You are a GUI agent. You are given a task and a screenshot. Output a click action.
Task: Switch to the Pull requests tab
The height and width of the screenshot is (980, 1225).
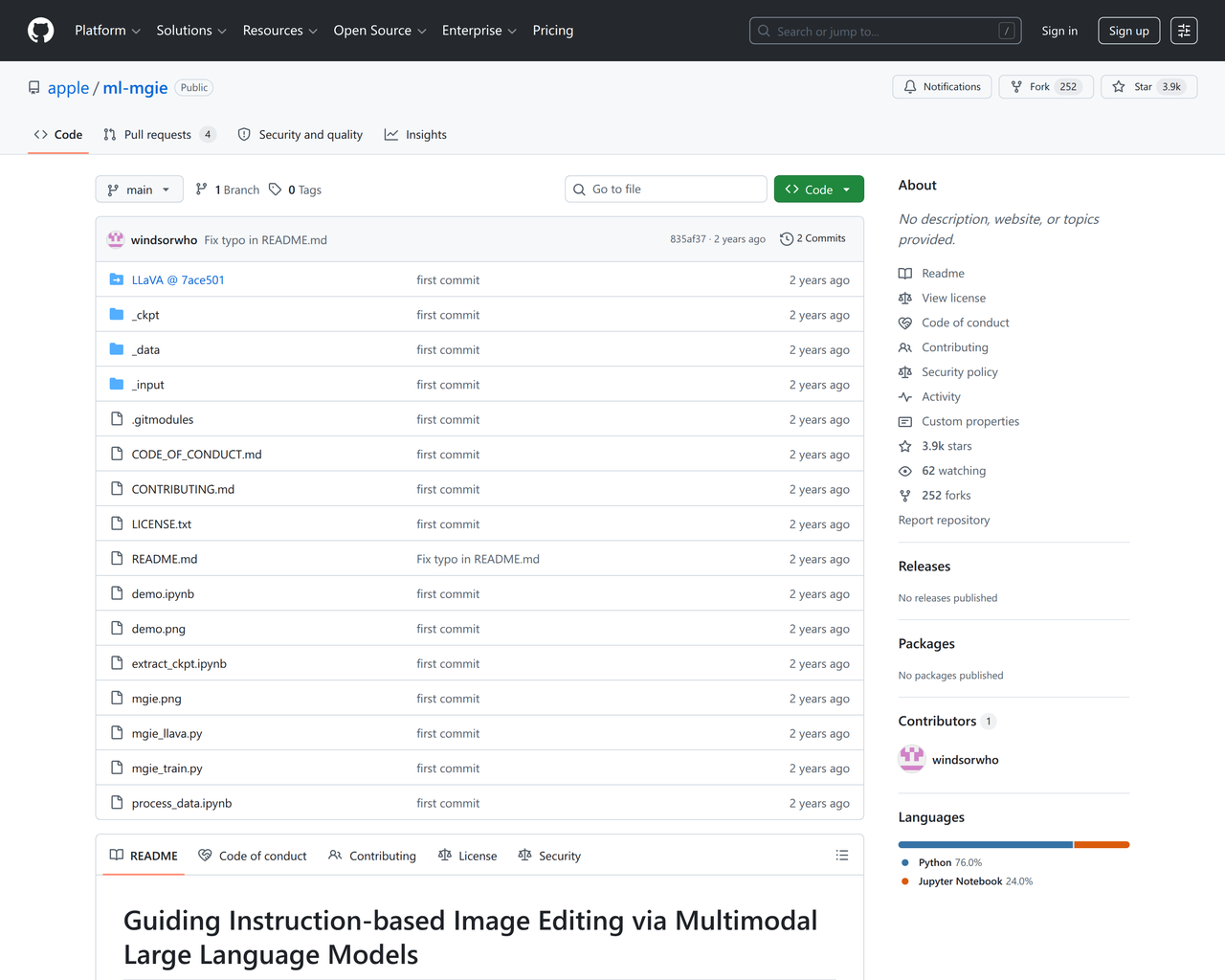pos(160,135)
